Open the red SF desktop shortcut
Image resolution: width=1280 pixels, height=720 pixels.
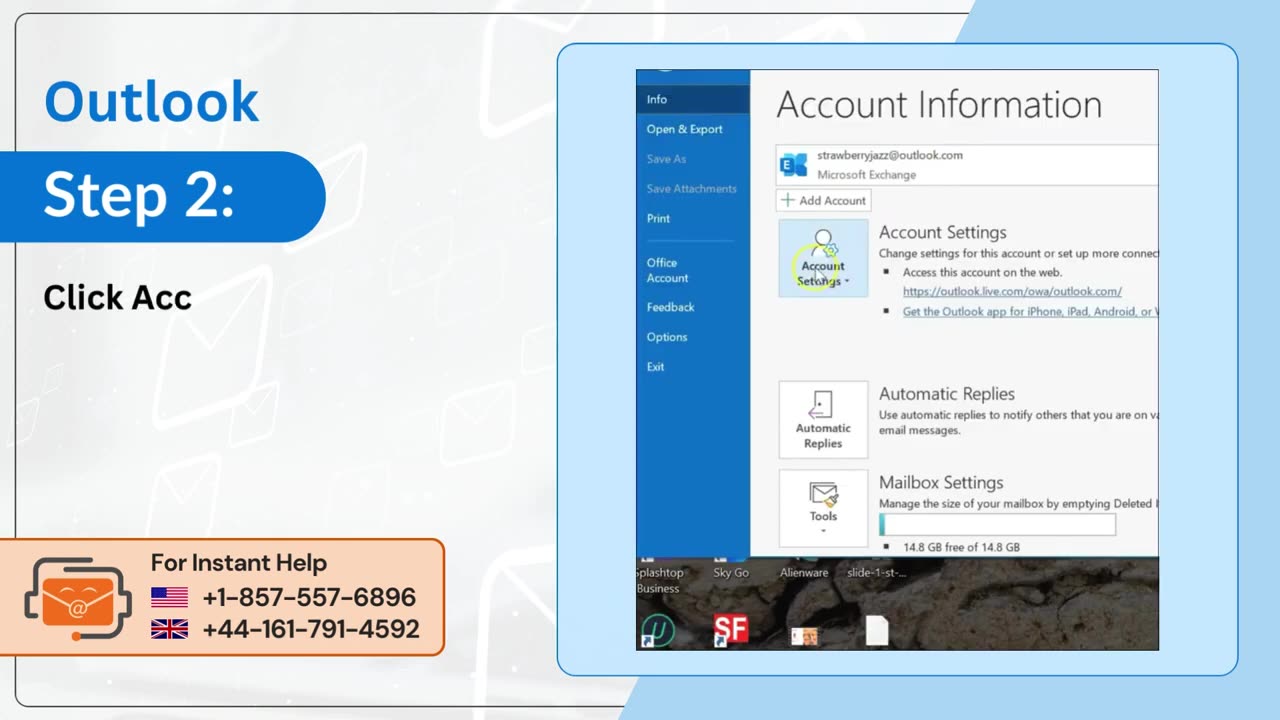(x=730, y=630)
